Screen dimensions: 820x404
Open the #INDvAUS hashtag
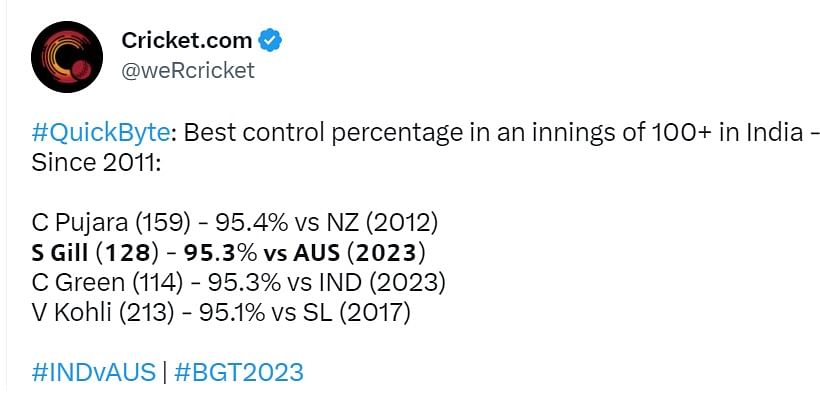pos(94,373)
